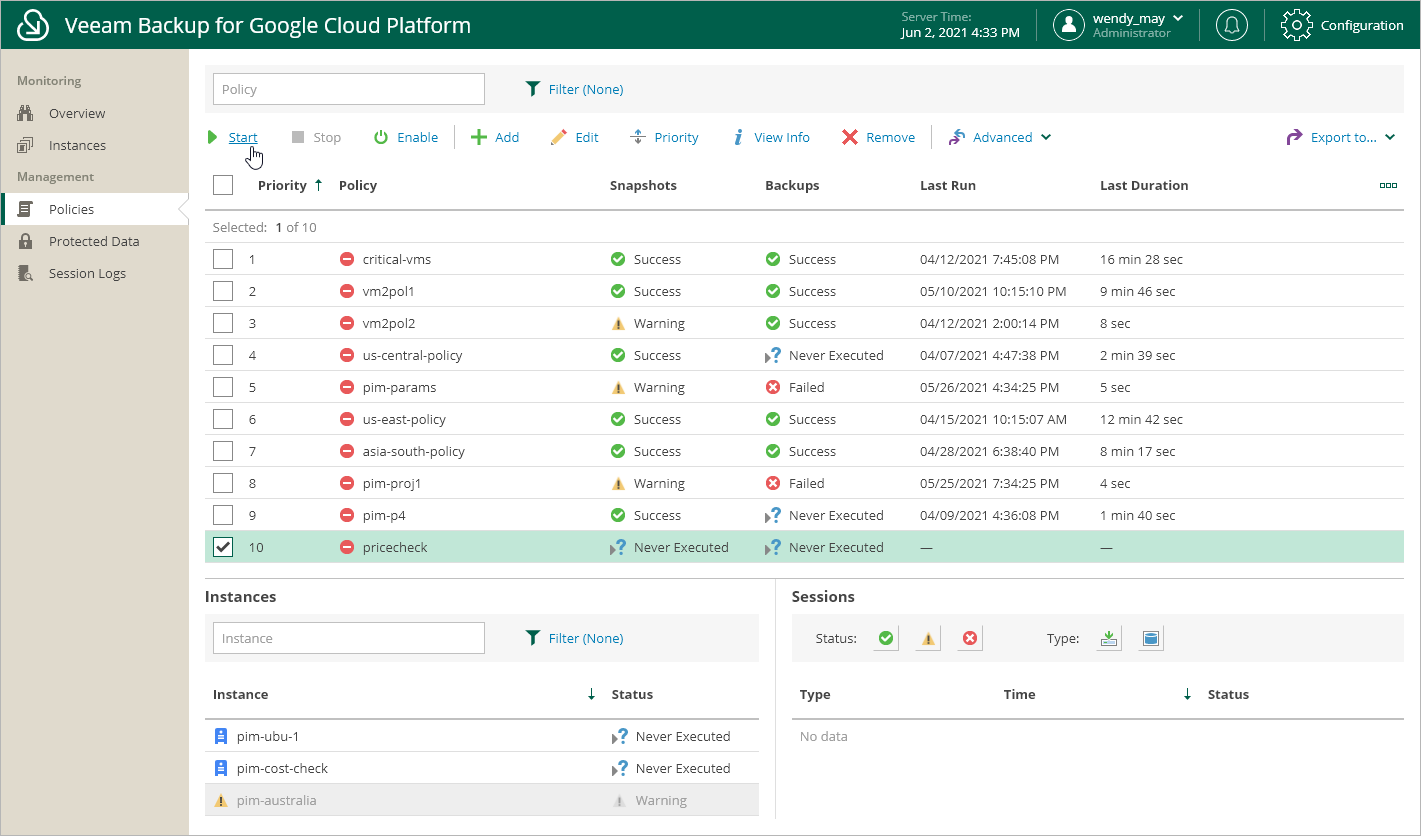
Task: Sort instances by Instance column header
Action: pyautogui.click(x=241, y=694)
